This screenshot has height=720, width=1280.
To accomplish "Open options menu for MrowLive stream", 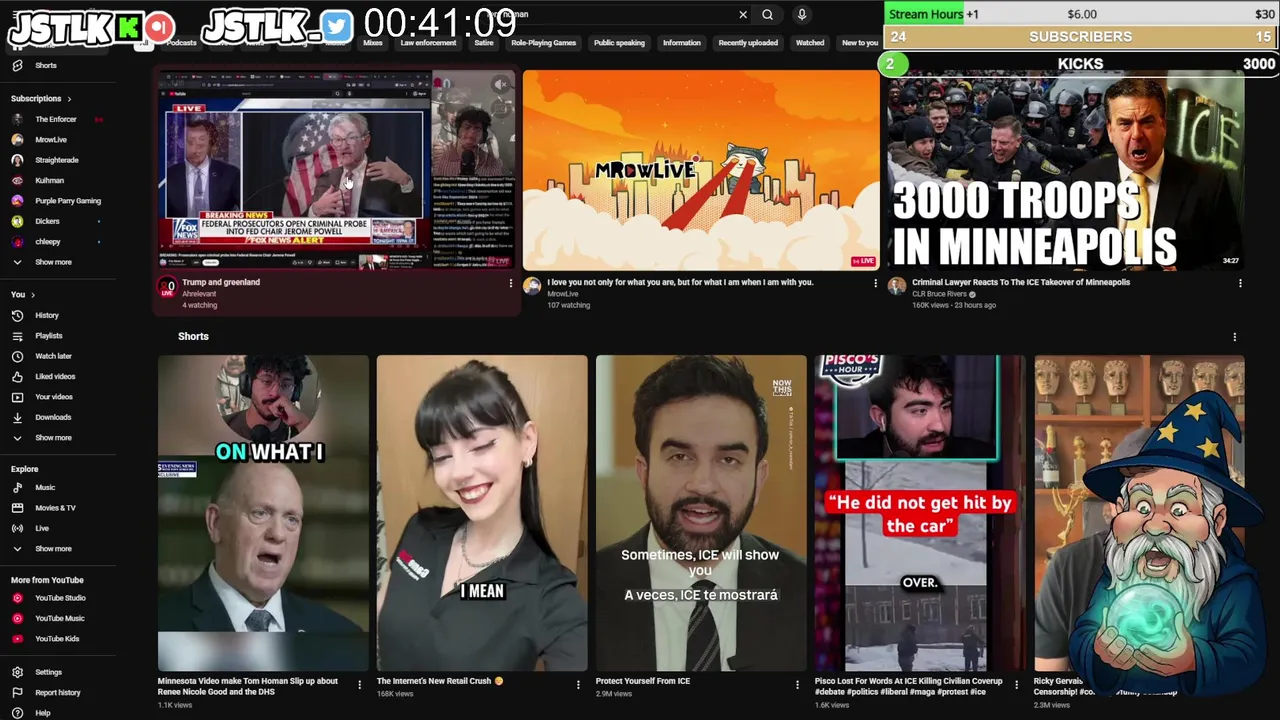I will (x=875, y=283).
